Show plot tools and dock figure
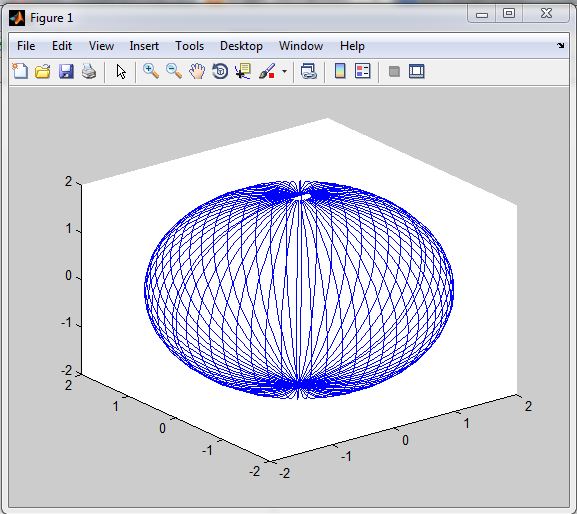Screen dimensions: 577x514 pos(417,71)
